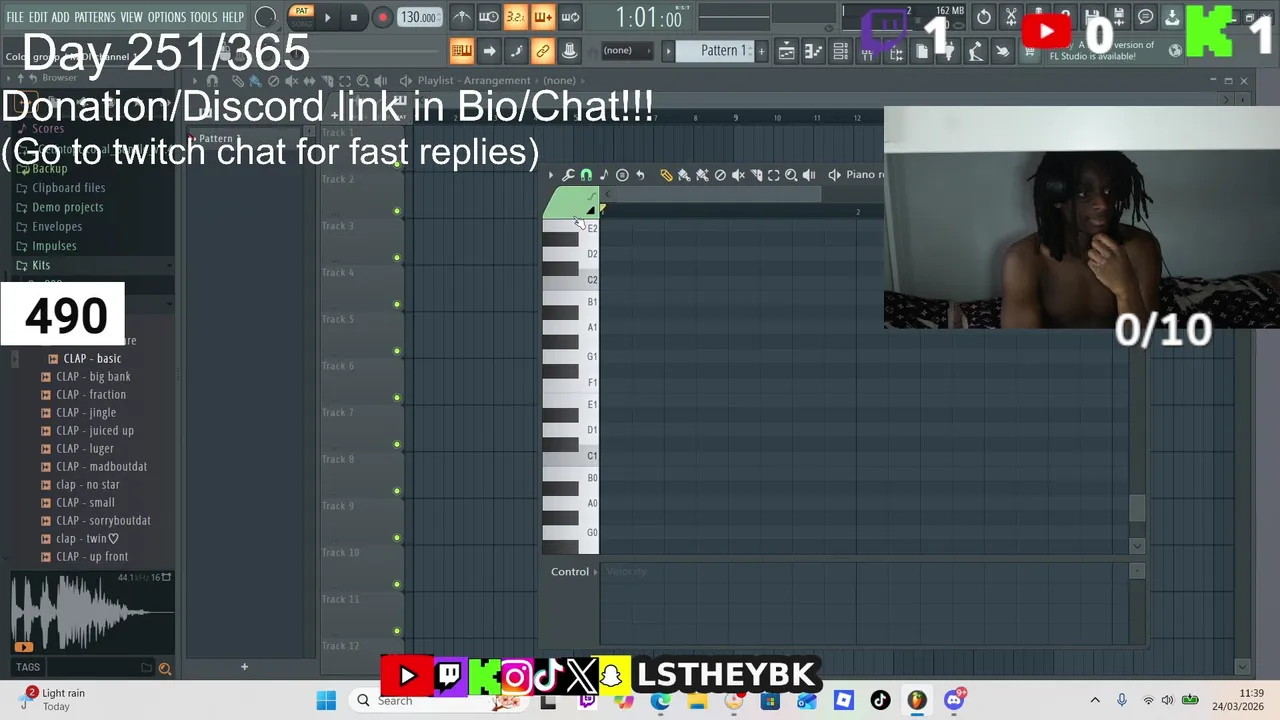1280x720 pixels.
Task: Select the piano roll Delete tool
Action: point(720,175)
